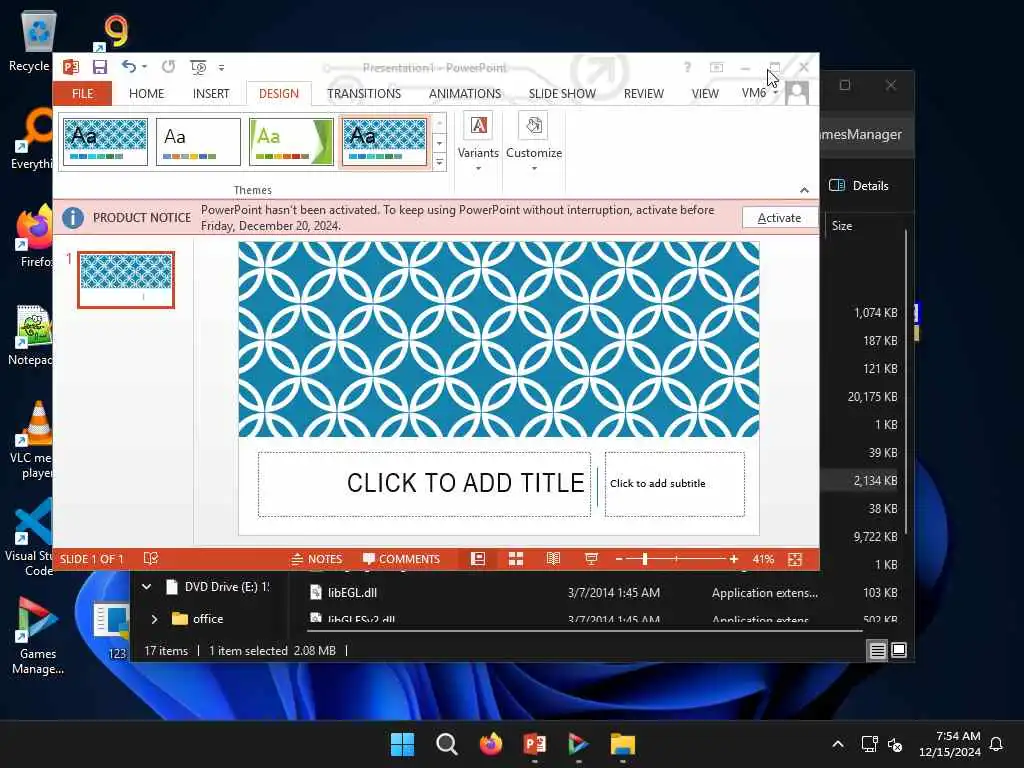
Task: Click the Repeat icon in Quick Access Toolbar
Action: pyautogui.click(x=168, y=67)
